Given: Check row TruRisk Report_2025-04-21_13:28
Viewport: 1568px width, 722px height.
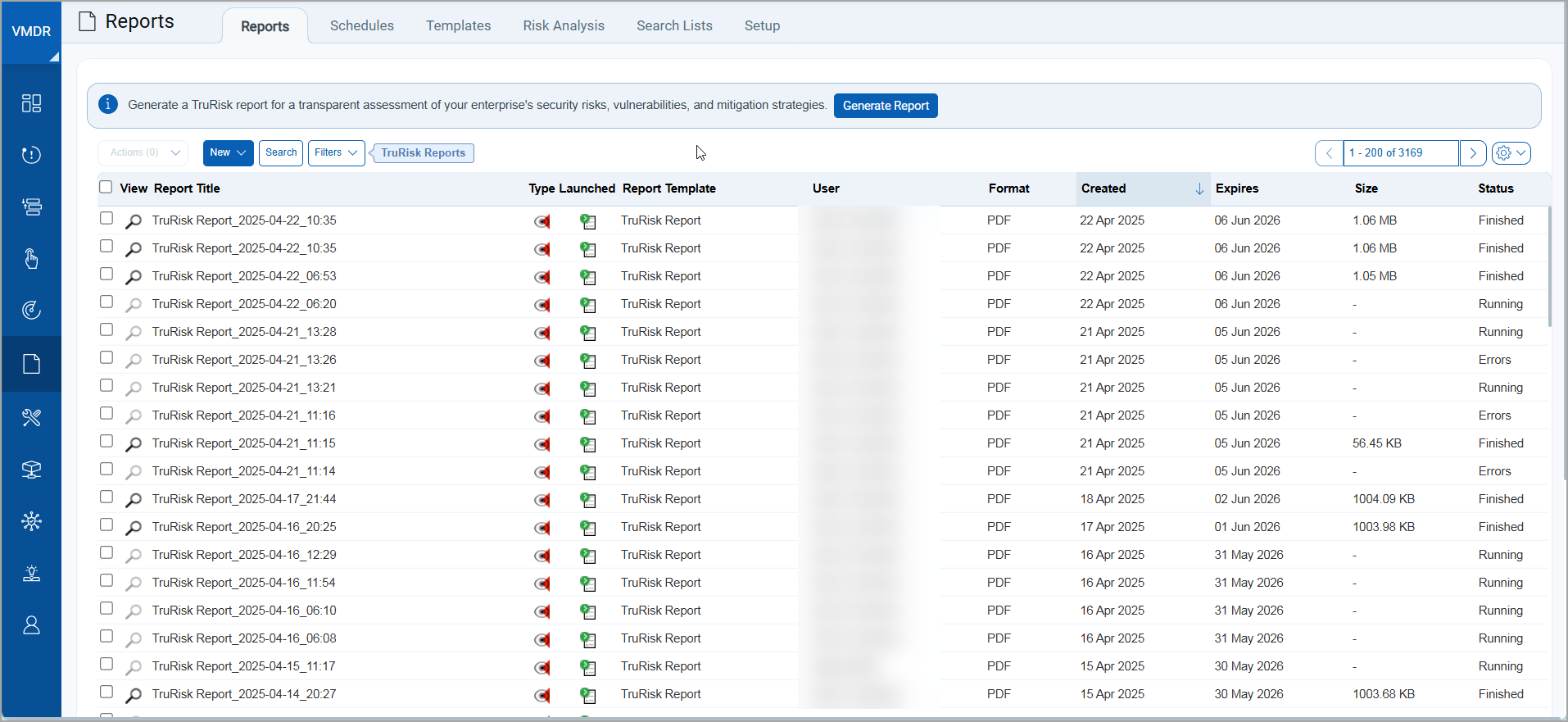Looking at the screenshot, I should 106,329.
